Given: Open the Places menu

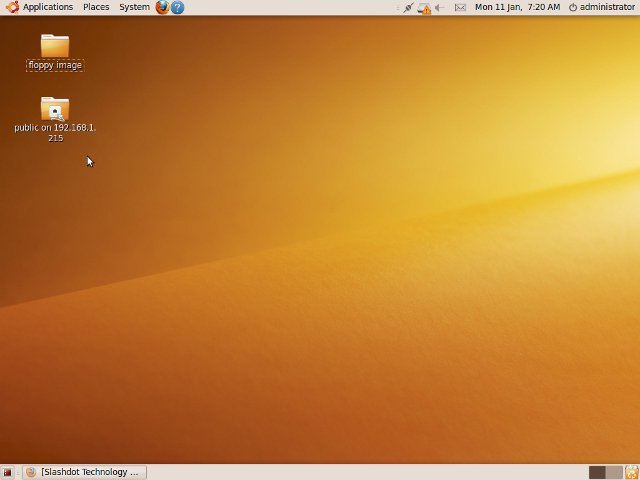Looking at the screenshot, I should 96,7.
